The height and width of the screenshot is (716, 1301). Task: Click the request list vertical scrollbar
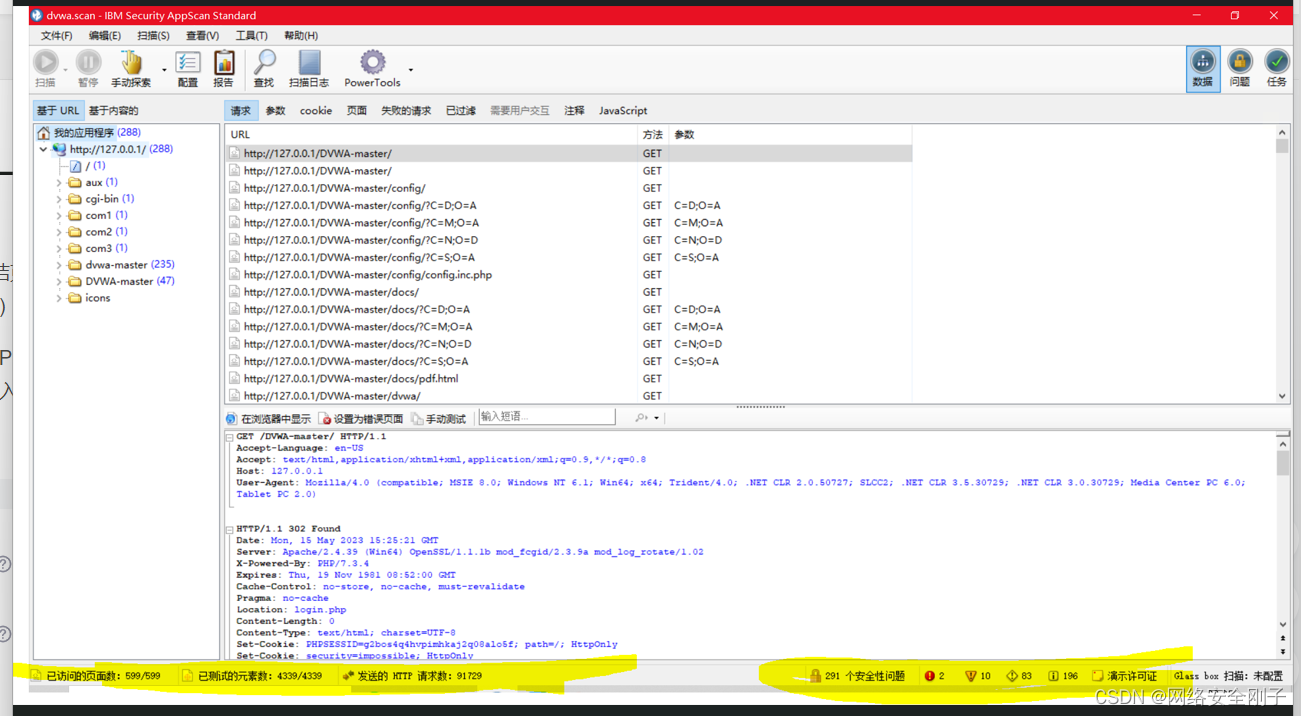pos(1282,264)
